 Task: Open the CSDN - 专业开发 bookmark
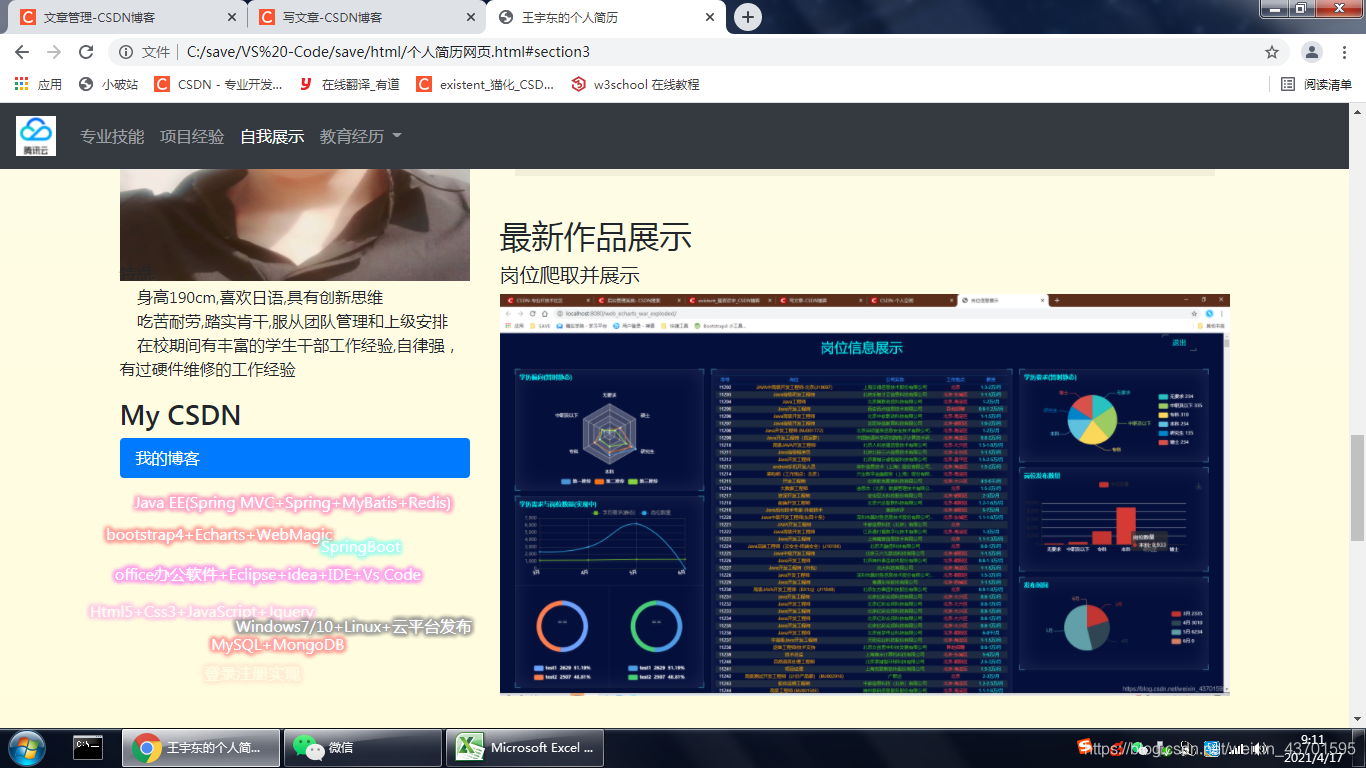click(x=219, y=85)
